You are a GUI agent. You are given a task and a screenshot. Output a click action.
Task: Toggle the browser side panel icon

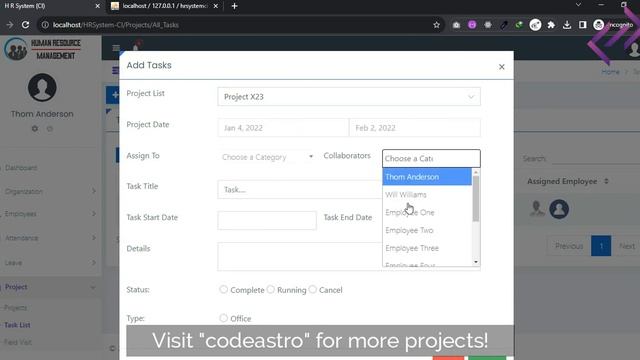pyautogui.click(x=582, y=25)
